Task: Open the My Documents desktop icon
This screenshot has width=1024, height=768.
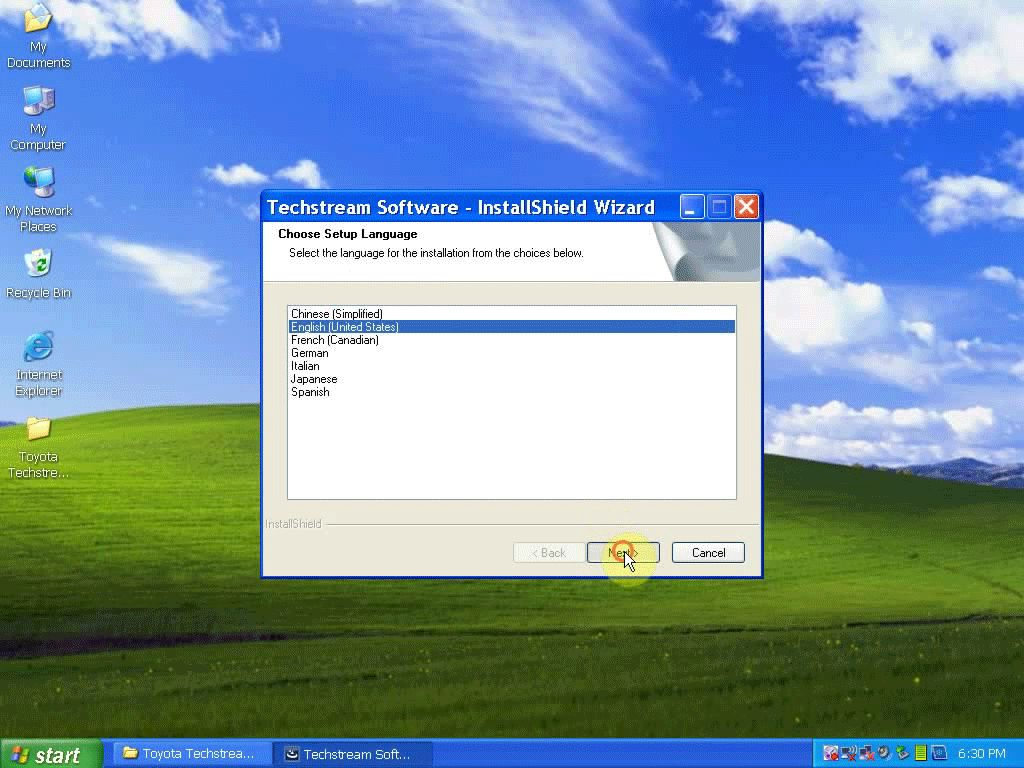Action: [x=38, y=35]
